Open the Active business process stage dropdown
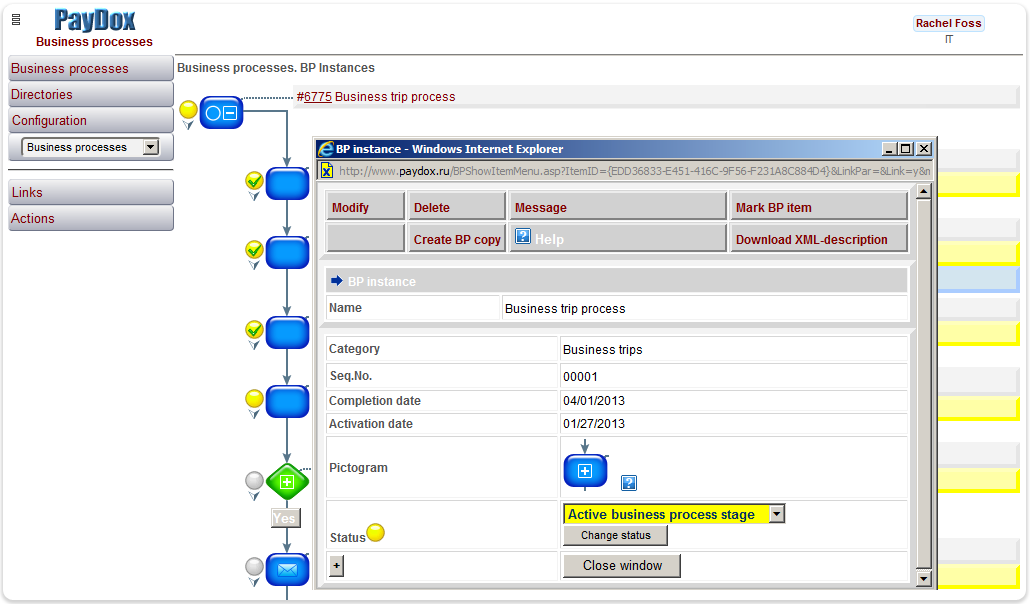Screen dimensions: 1030x604 coord(674,514)
